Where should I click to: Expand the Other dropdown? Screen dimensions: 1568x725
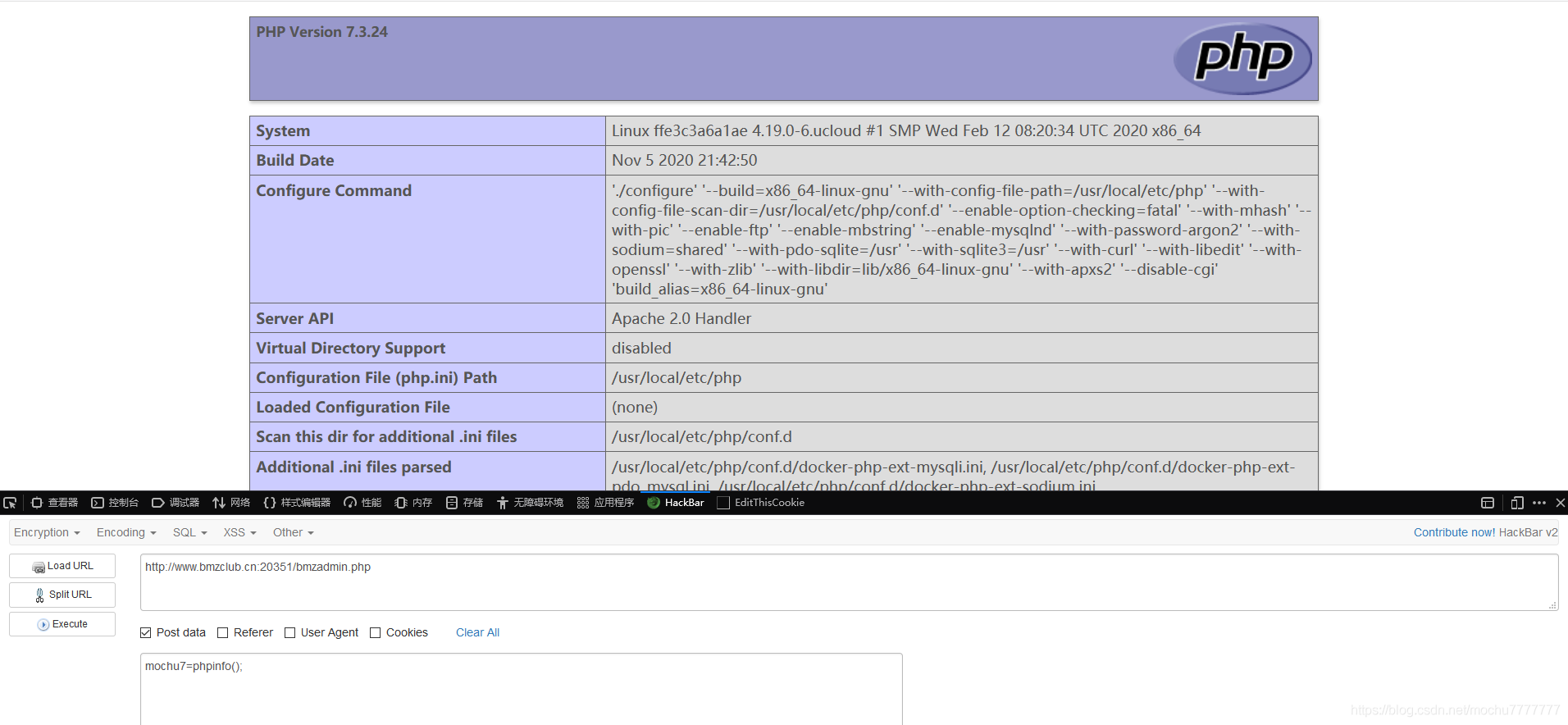click(x=294, y=532)
